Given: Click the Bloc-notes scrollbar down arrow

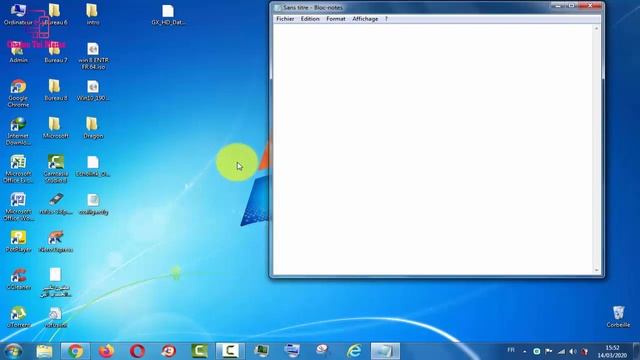Looking at the screenshot, I should point(596,271).
